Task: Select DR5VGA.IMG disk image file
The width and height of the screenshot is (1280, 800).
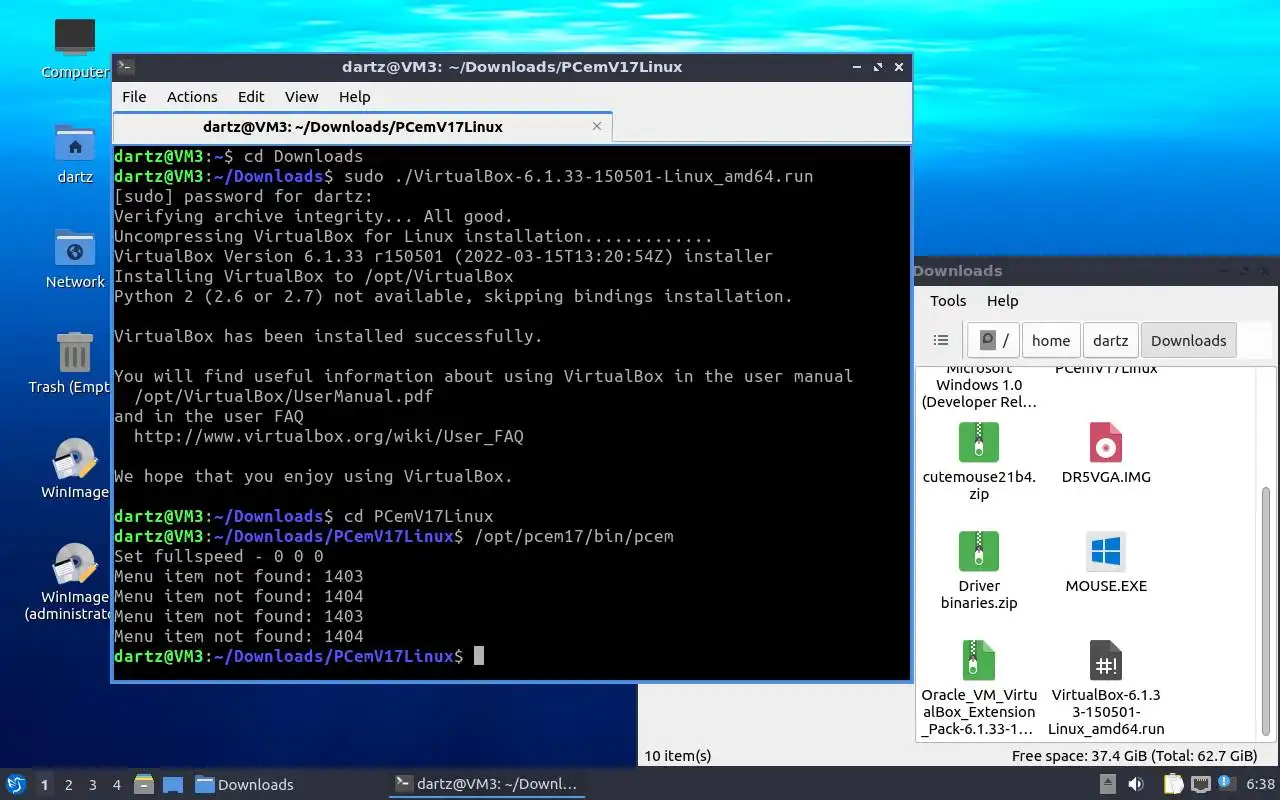Action: (1106, 453)
